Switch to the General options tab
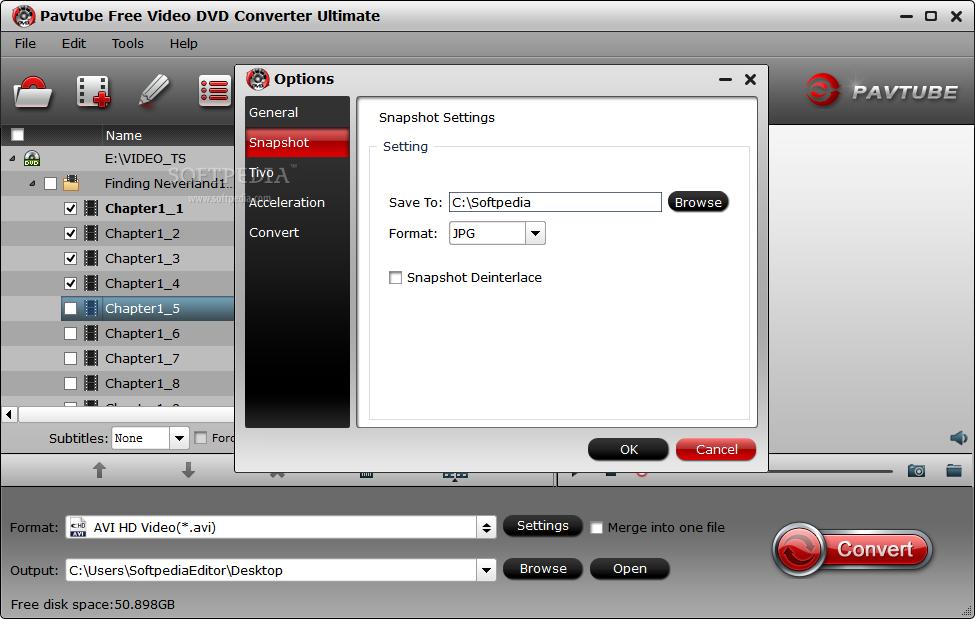Image resolution: width=975 pixels, height=619 pixels. (297, 113)
